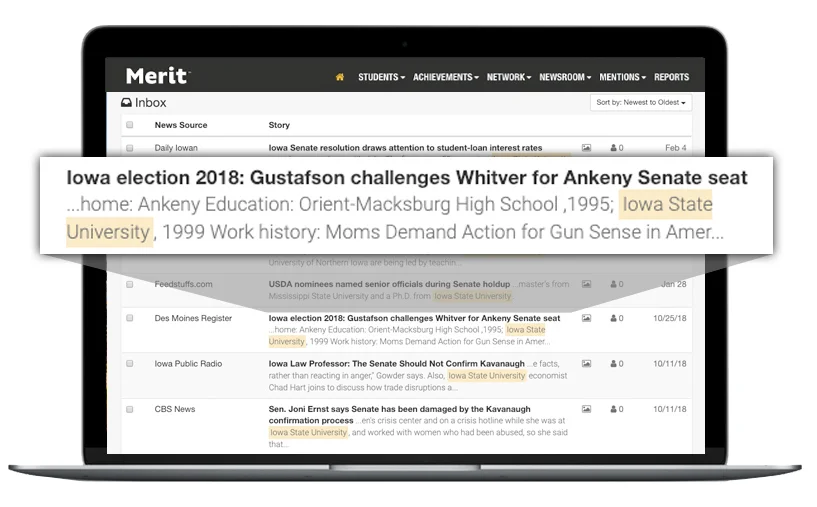Viewport: 817px width, 507px height.
Task: Open image icon for Daily Iowan story
Action: pos(586,148)
